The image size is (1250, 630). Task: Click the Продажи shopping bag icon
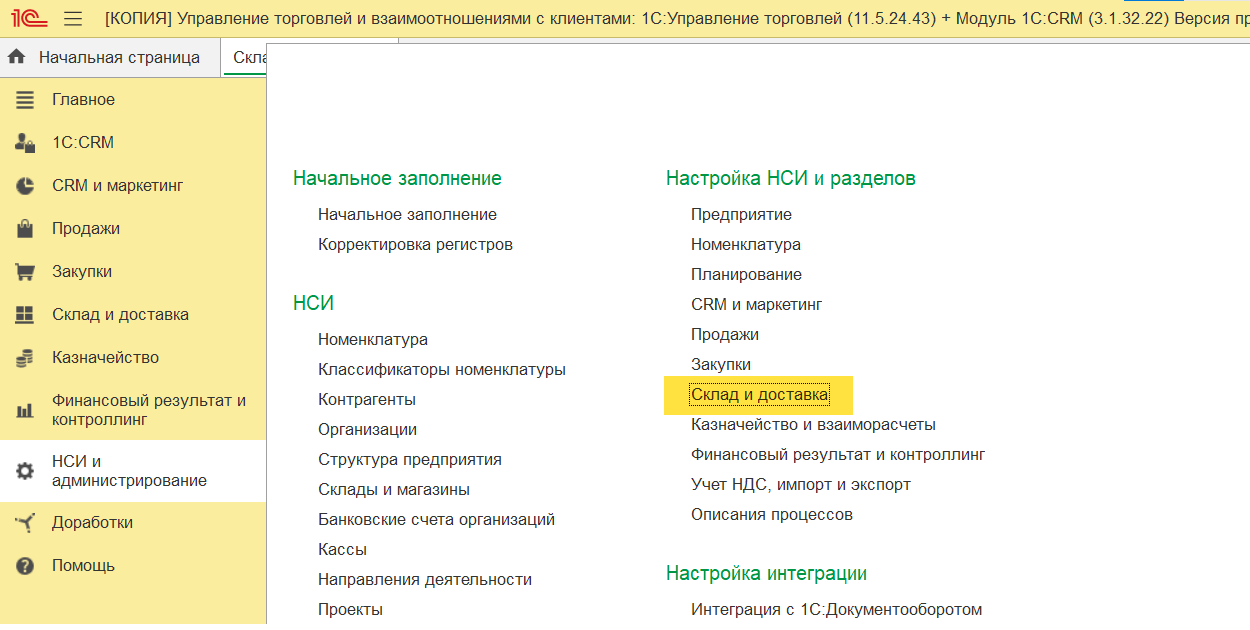(25, 229)
